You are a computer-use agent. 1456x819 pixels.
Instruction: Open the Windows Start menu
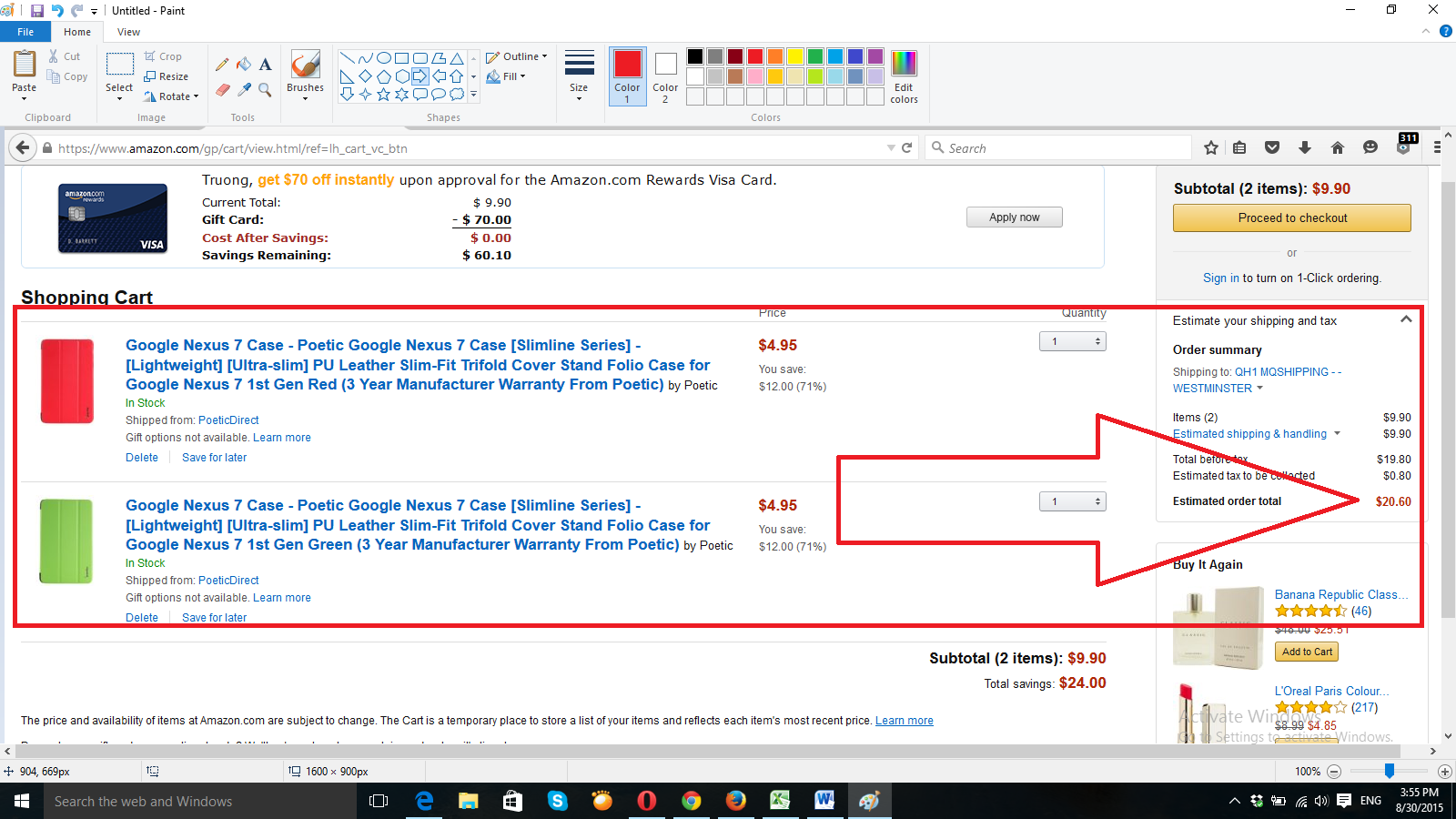click(22, 801)
